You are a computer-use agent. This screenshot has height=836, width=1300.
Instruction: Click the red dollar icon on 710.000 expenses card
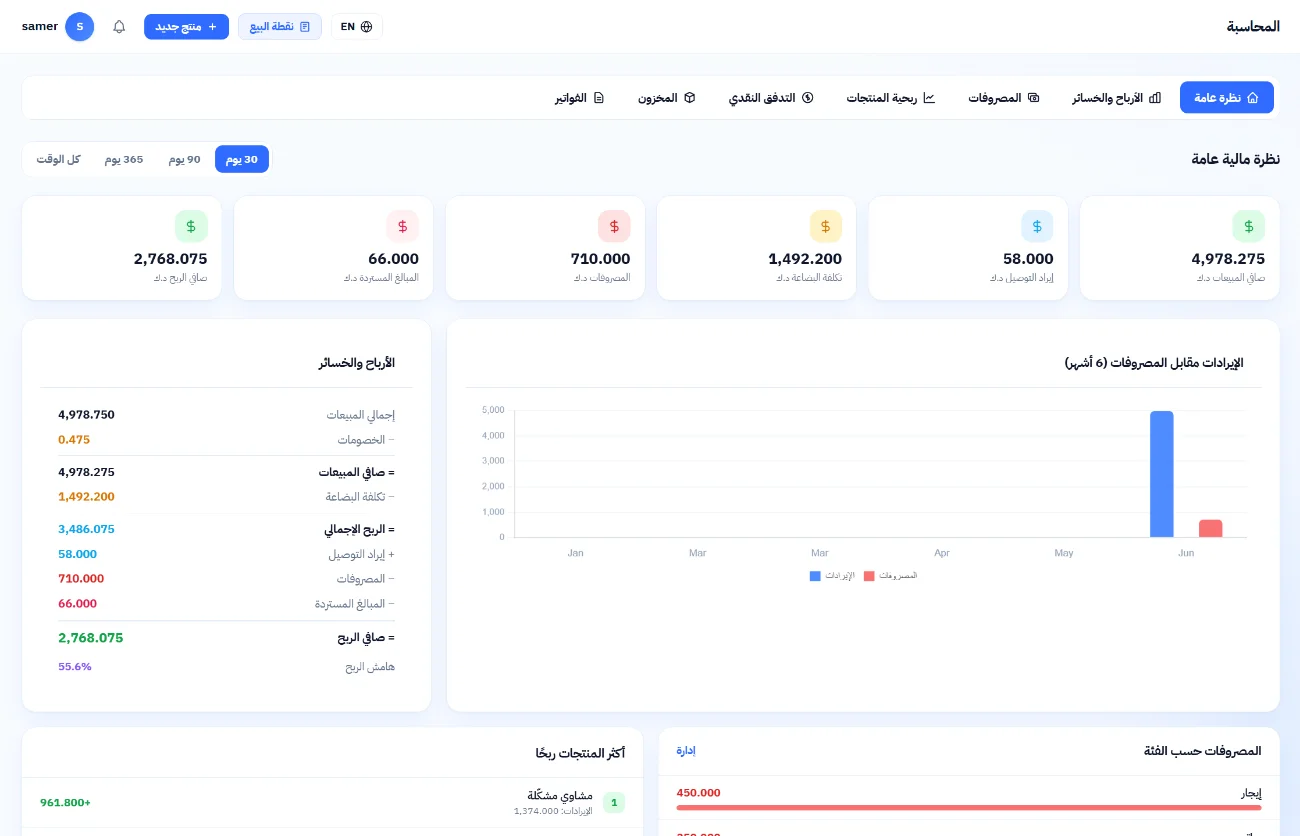(x=614, y=226)
